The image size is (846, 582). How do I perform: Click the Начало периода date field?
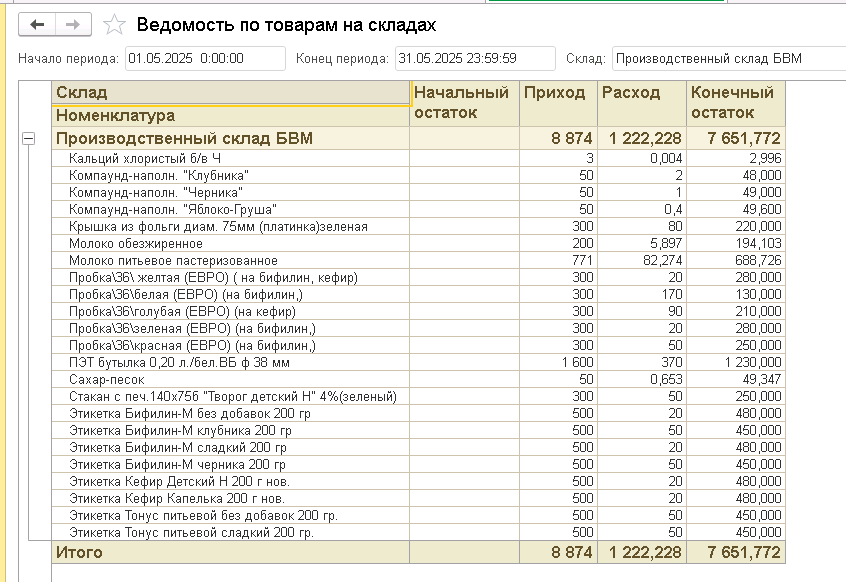tap(204, 59)
